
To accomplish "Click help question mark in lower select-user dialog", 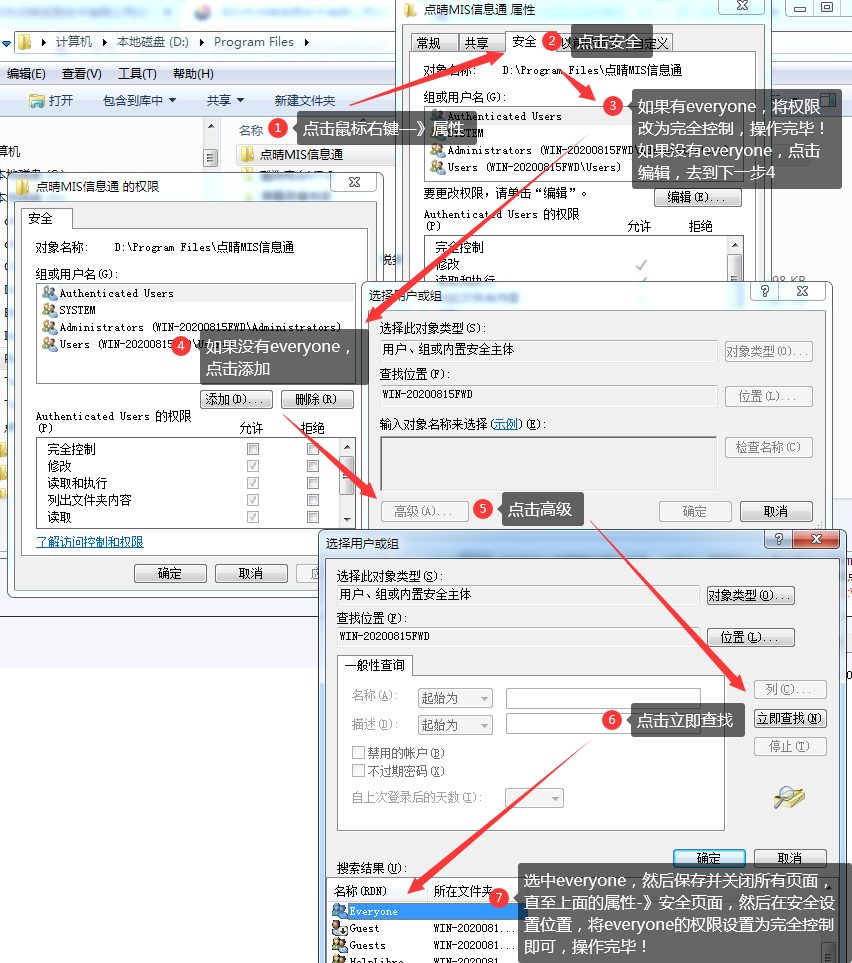I will (779, 539).
